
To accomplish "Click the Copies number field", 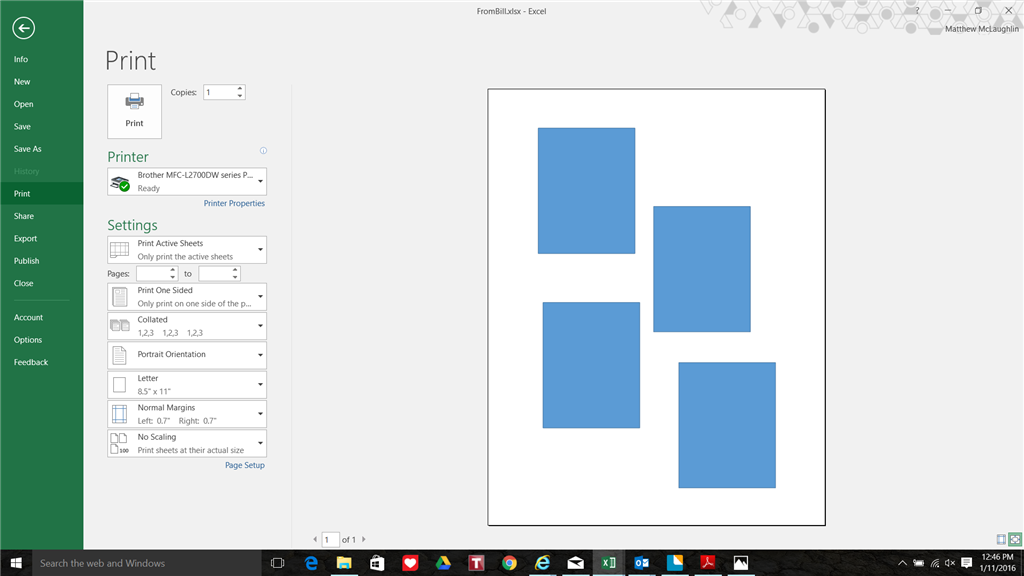I will [x=219, y=93].
